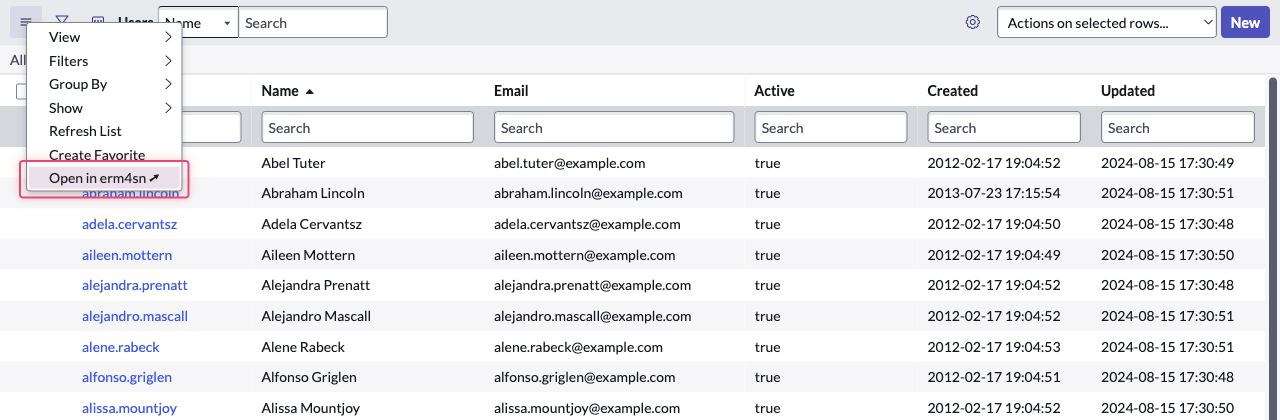The image size is (1280, 420).
Task: Choose Create Favorite menu entry
Action: [97, 155]
